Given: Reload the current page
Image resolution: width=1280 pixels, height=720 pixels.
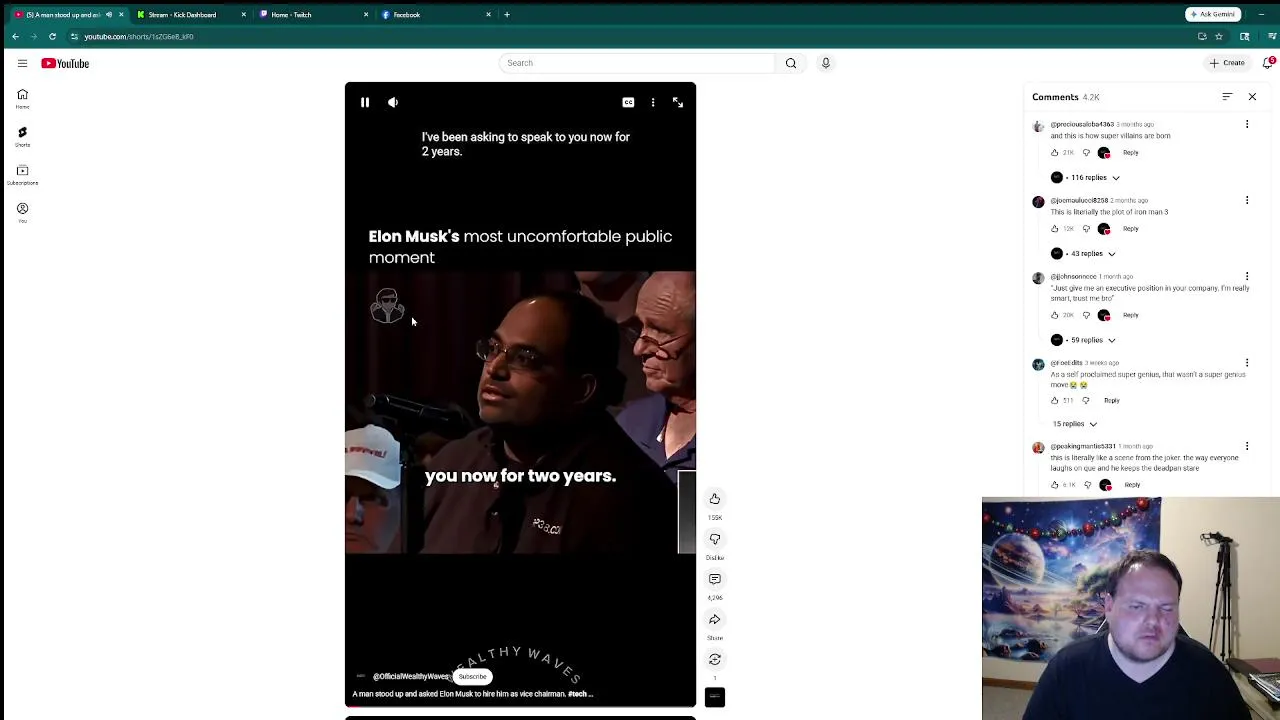Looking at the screenshot, I should coord(52,37).
